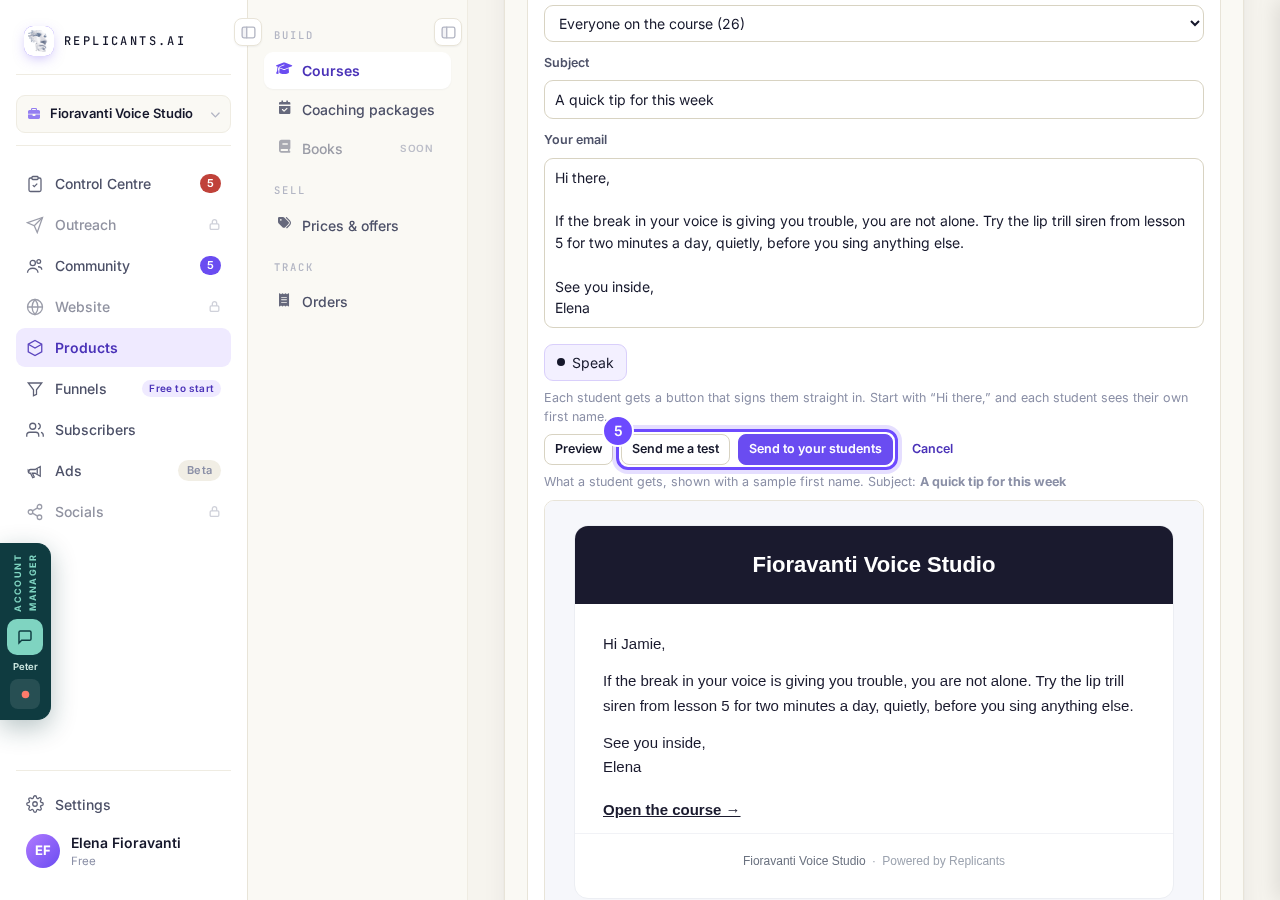Image resolution: width=1280 pixels, height=900 pixels.
Task: Go to Subscribers
Action: coord(123,430)
